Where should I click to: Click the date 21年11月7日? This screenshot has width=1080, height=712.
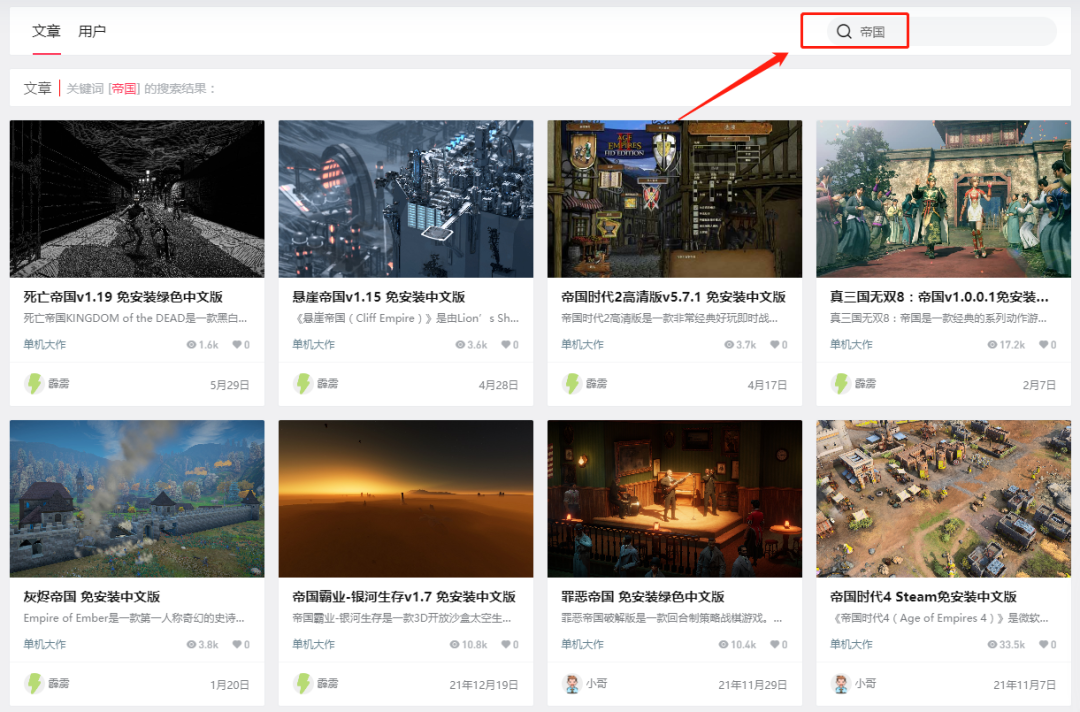click(1024, 684)
